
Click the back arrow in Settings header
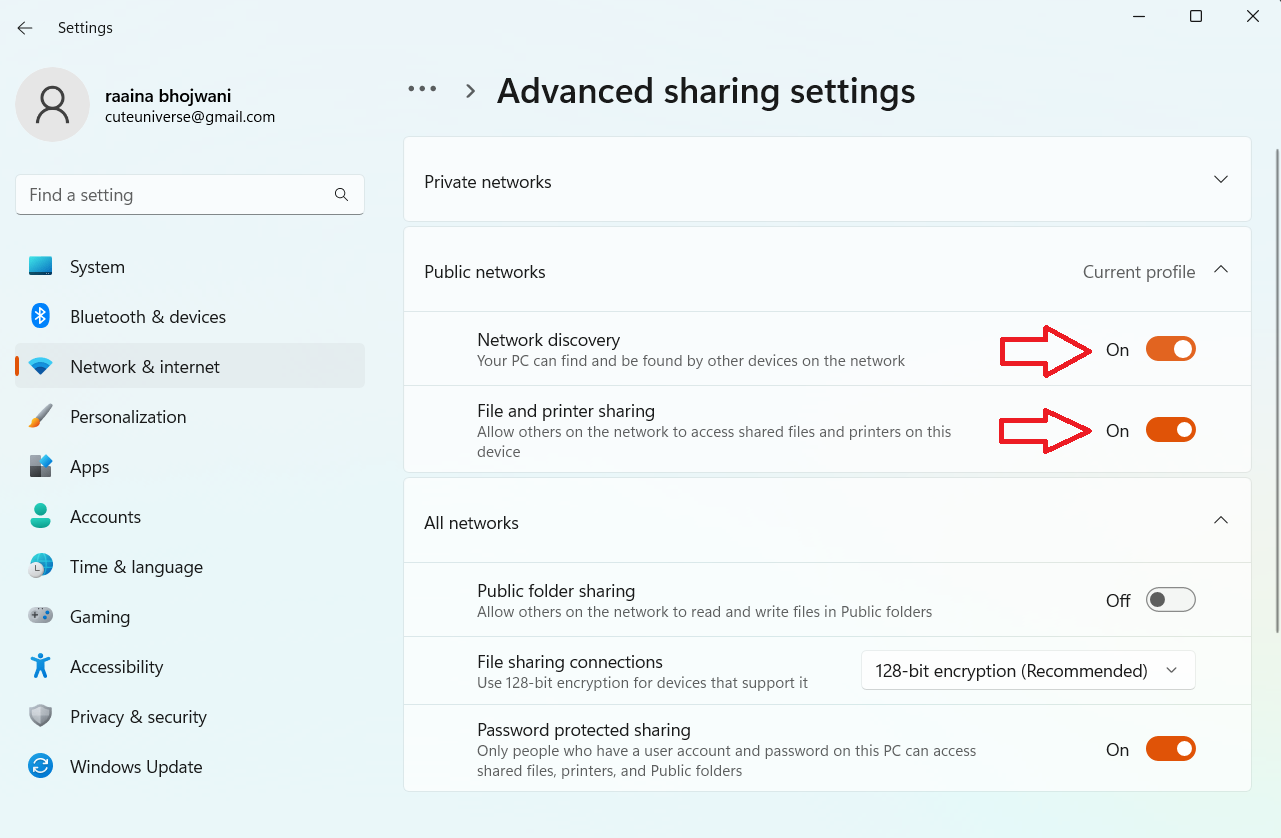(25, 28)
